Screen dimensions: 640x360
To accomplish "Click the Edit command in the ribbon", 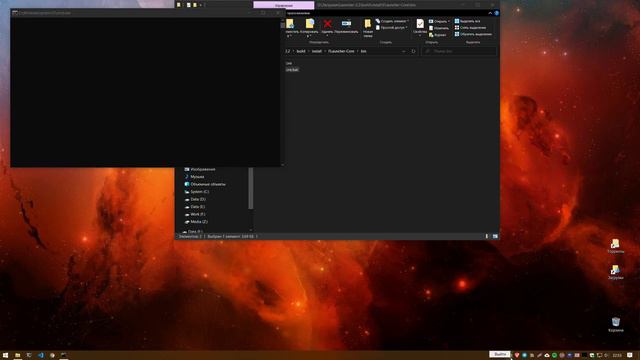I will click(x=439, y=28).
